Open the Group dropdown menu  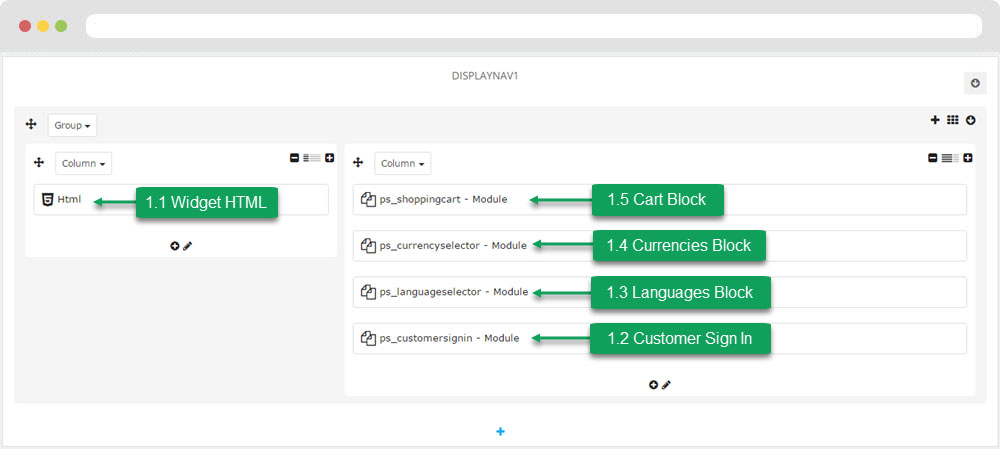tap(72, 126)
